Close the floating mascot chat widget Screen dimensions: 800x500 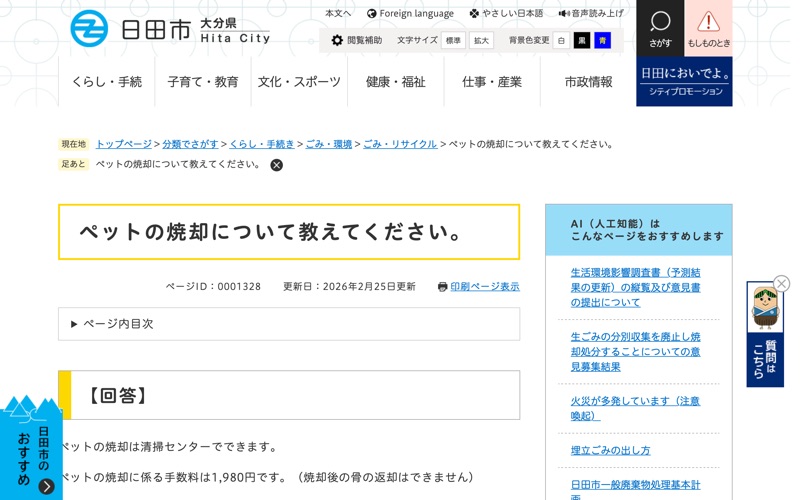tap(781, 283)
